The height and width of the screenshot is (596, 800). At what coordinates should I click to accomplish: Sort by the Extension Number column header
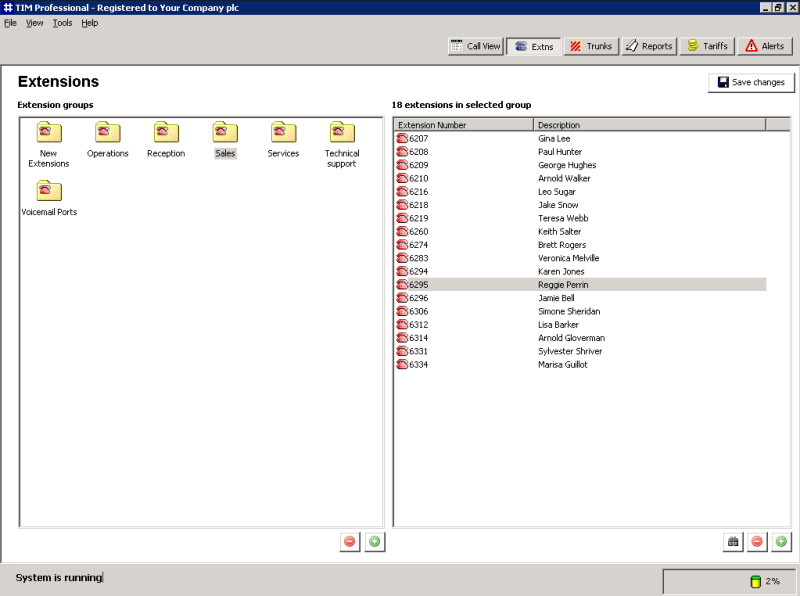pyautogui.click(x=462, y=125)
